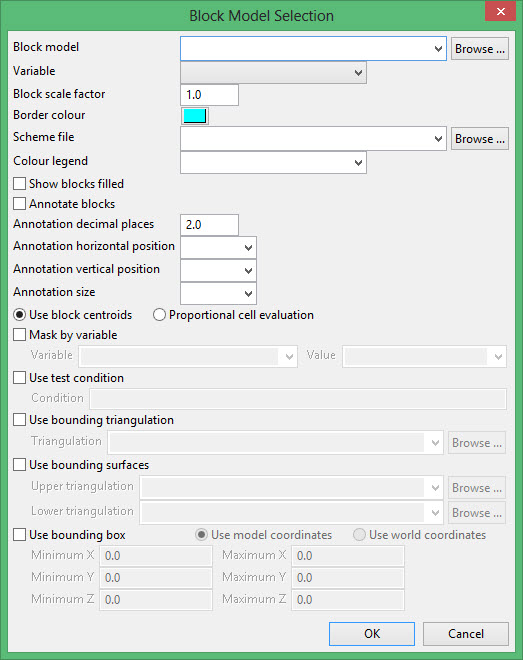
Task: Turn on Use bounding triangulation
Action: point(19,420)
